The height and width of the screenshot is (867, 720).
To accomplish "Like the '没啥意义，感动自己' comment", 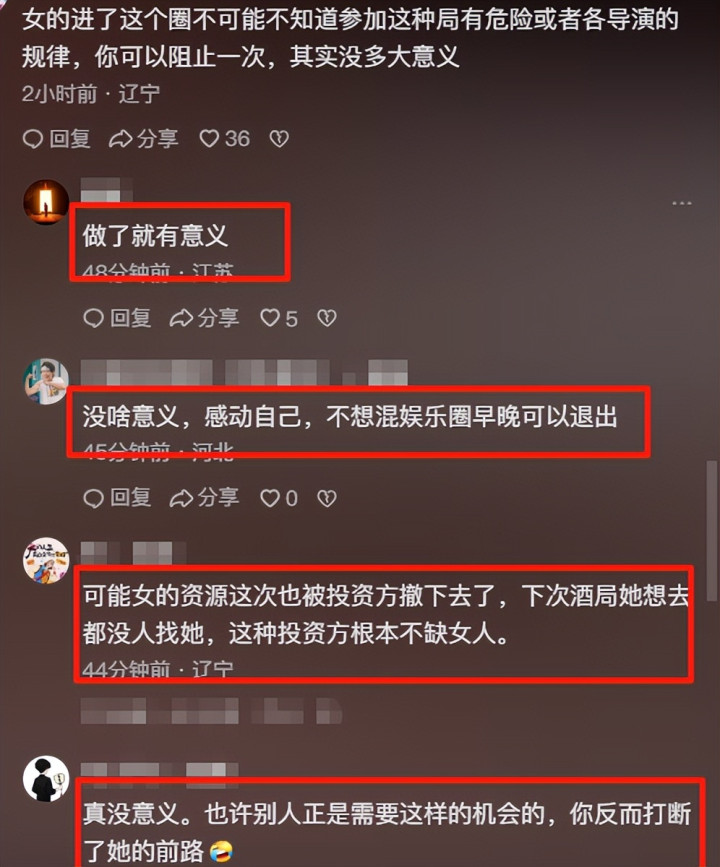I will pos(279,498).
